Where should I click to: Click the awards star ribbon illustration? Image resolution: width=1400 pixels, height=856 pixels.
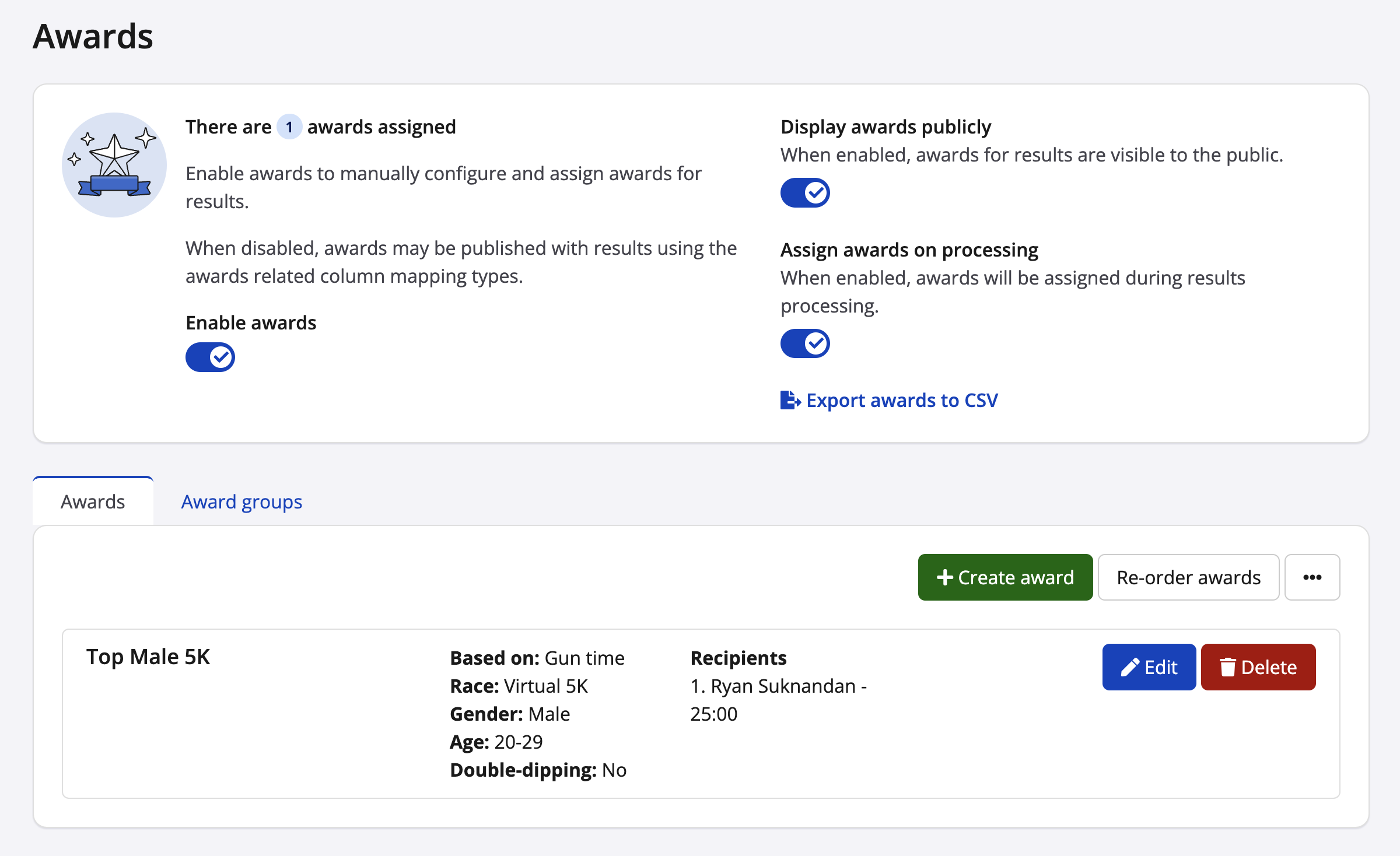tap(114, 165)
